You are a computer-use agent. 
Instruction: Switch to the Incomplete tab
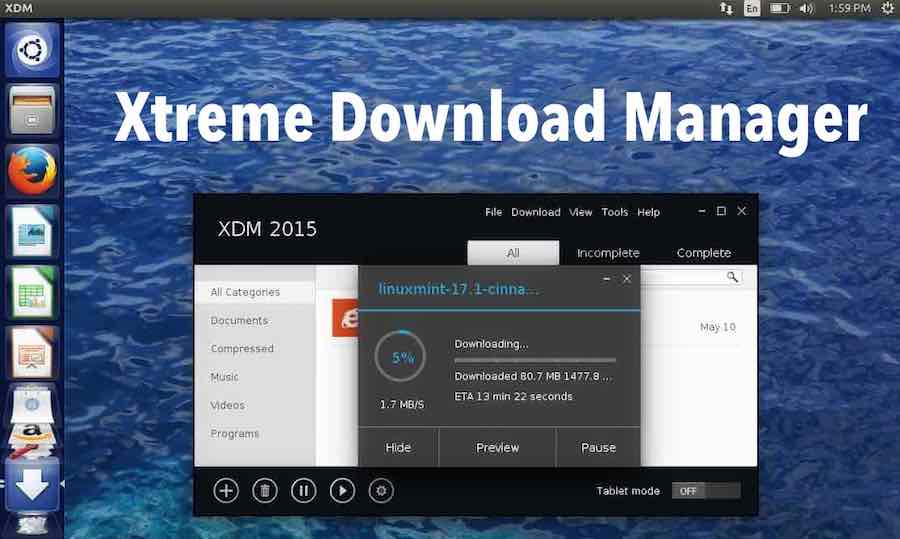tap(608, 253)
